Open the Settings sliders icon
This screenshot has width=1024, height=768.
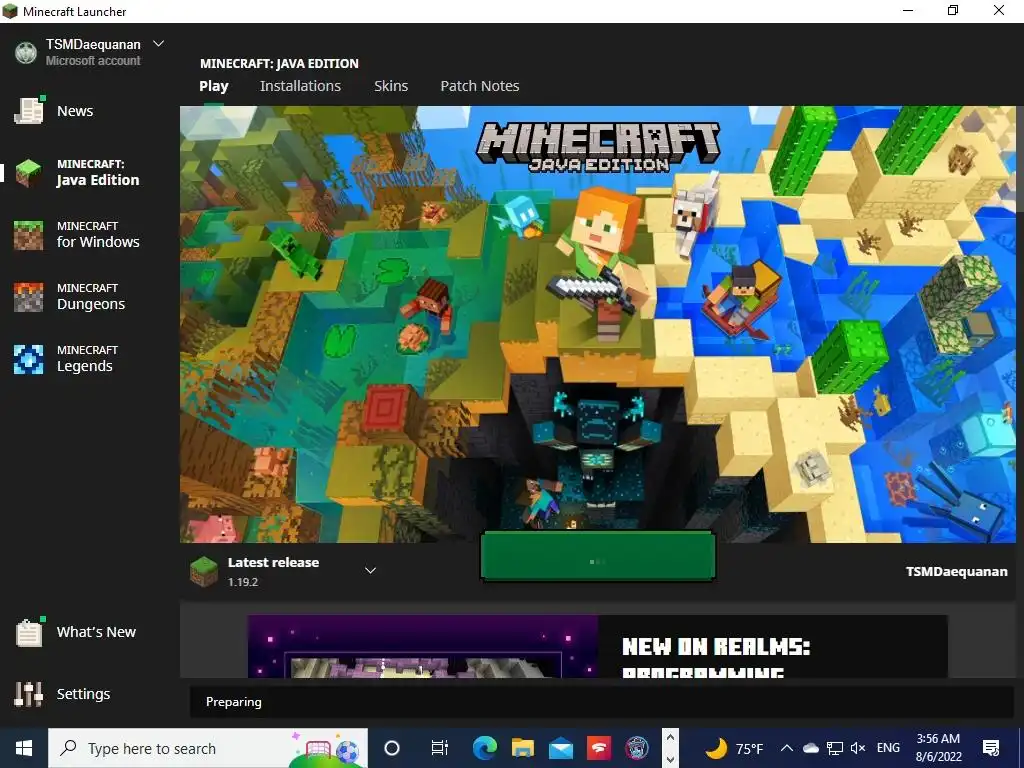(29, 694)
